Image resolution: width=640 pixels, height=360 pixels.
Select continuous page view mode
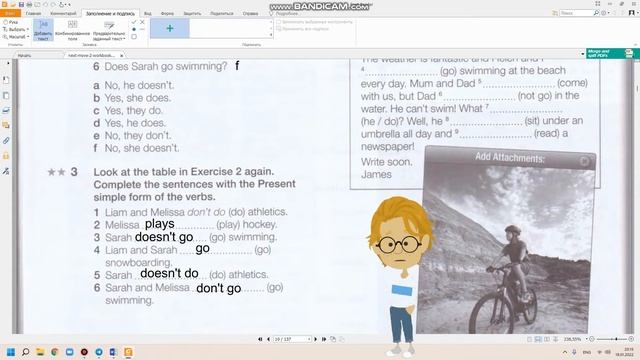(538, 339)
